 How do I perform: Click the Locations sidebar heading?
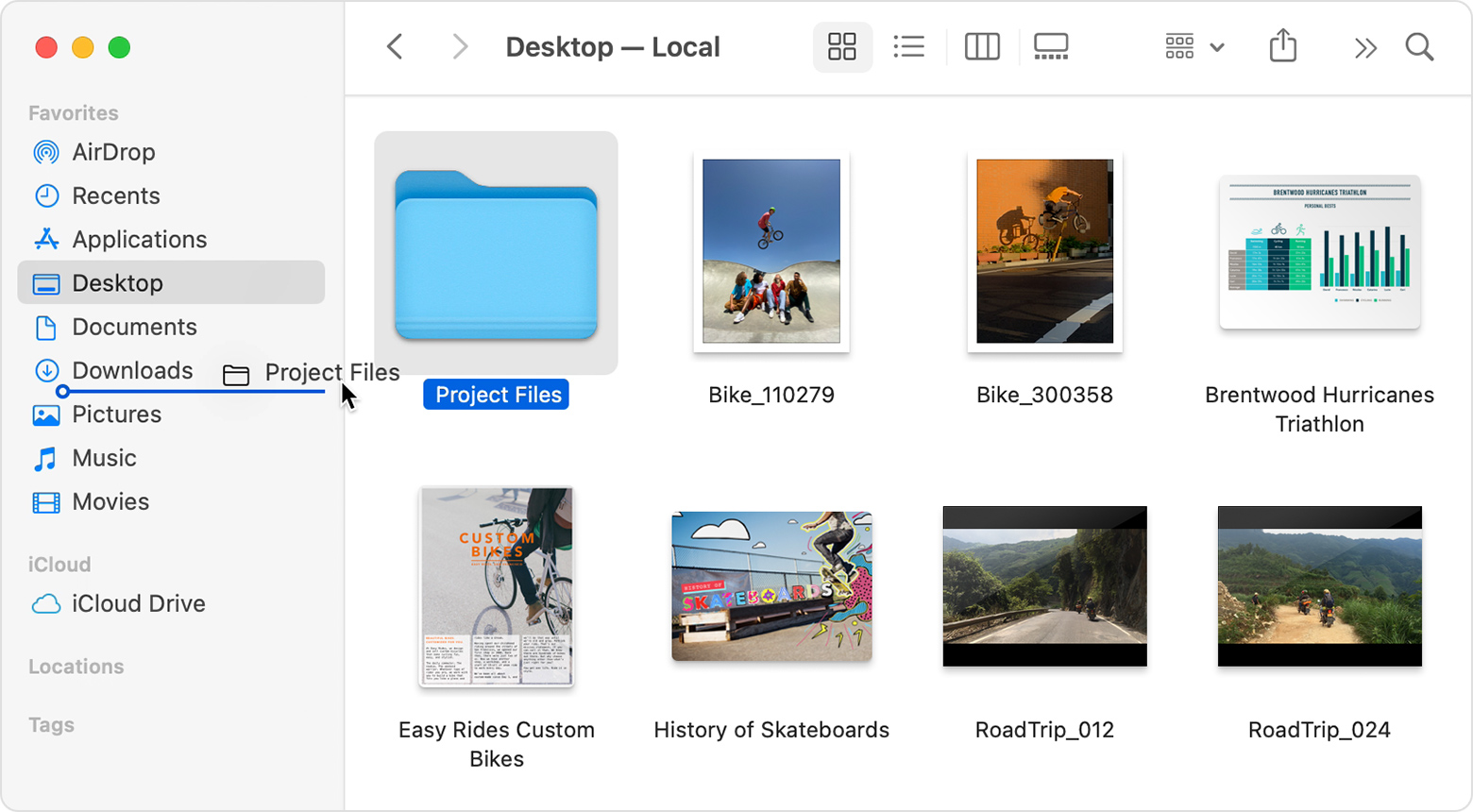[x=76, y=667]
